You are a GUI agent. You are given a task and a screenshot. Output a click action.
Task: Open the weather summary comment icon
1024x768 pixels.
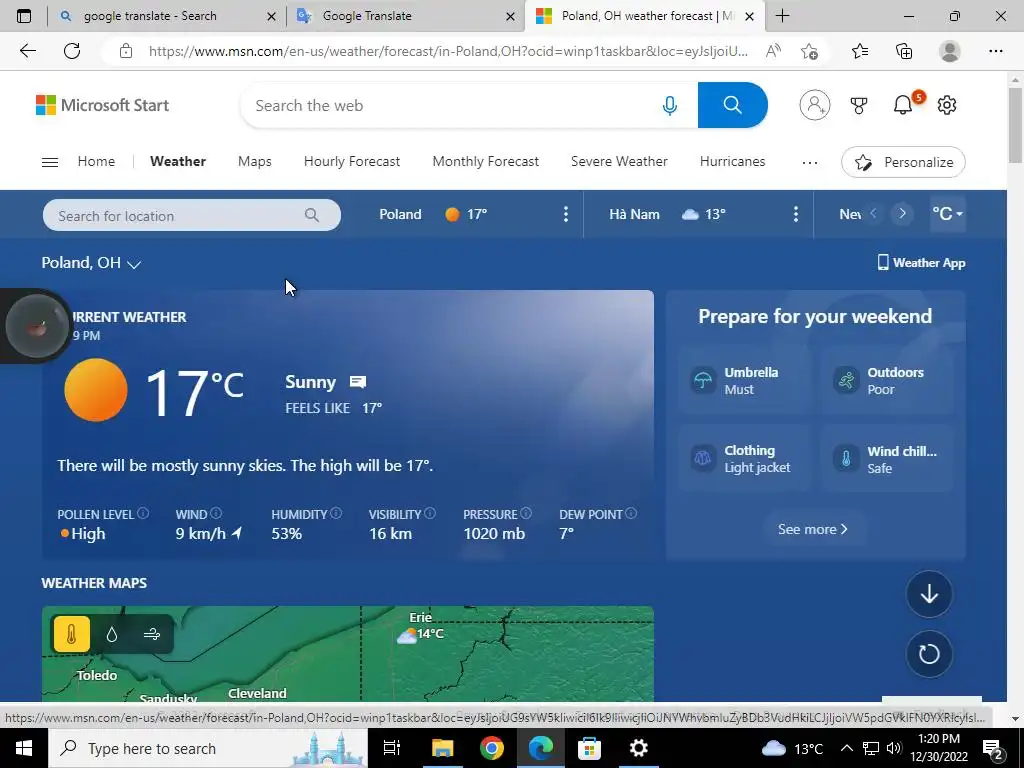pos(358,382)
